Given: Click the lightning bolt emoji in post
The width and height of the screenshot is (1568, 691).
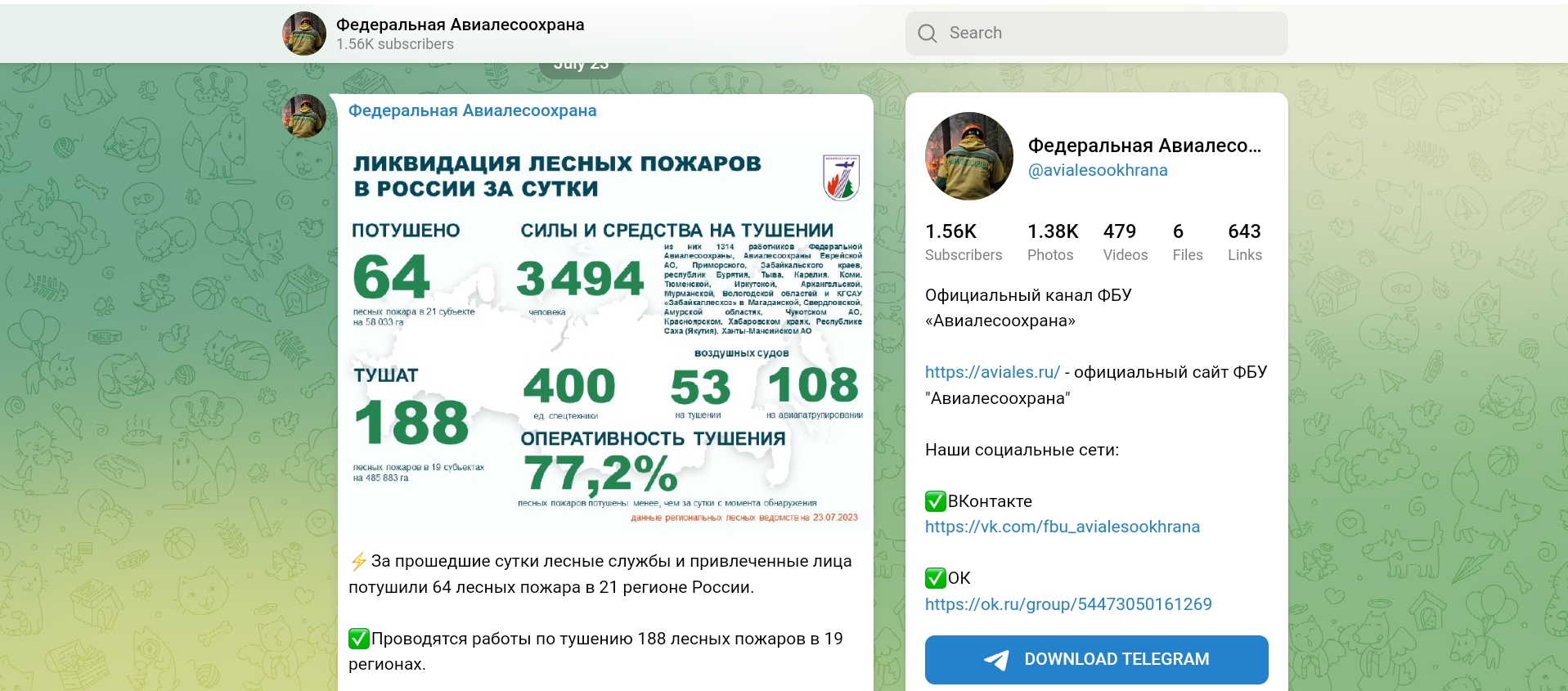Looking at the screenshot, I should point(358,561).
